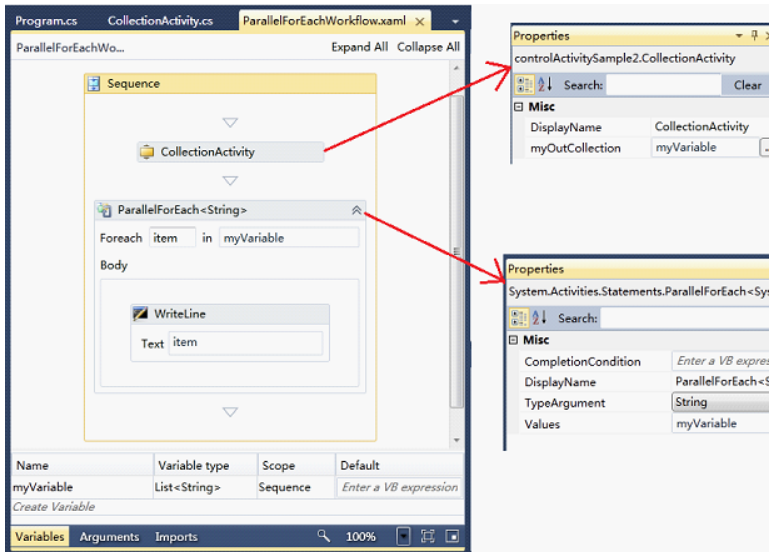Click the myVariable field after 'in'
The height and width of the screenshot is (560, 777).
(289, 238)
